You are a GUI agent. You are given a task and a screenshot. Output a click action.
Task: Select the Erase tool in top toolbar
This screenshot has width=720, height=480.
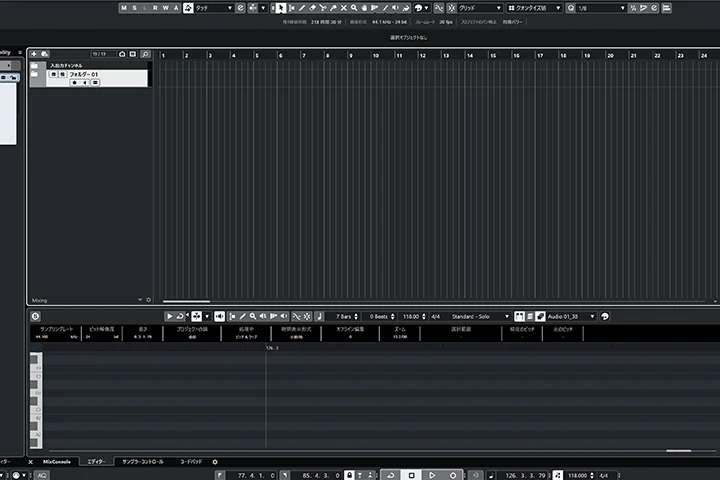click(313, 8)
